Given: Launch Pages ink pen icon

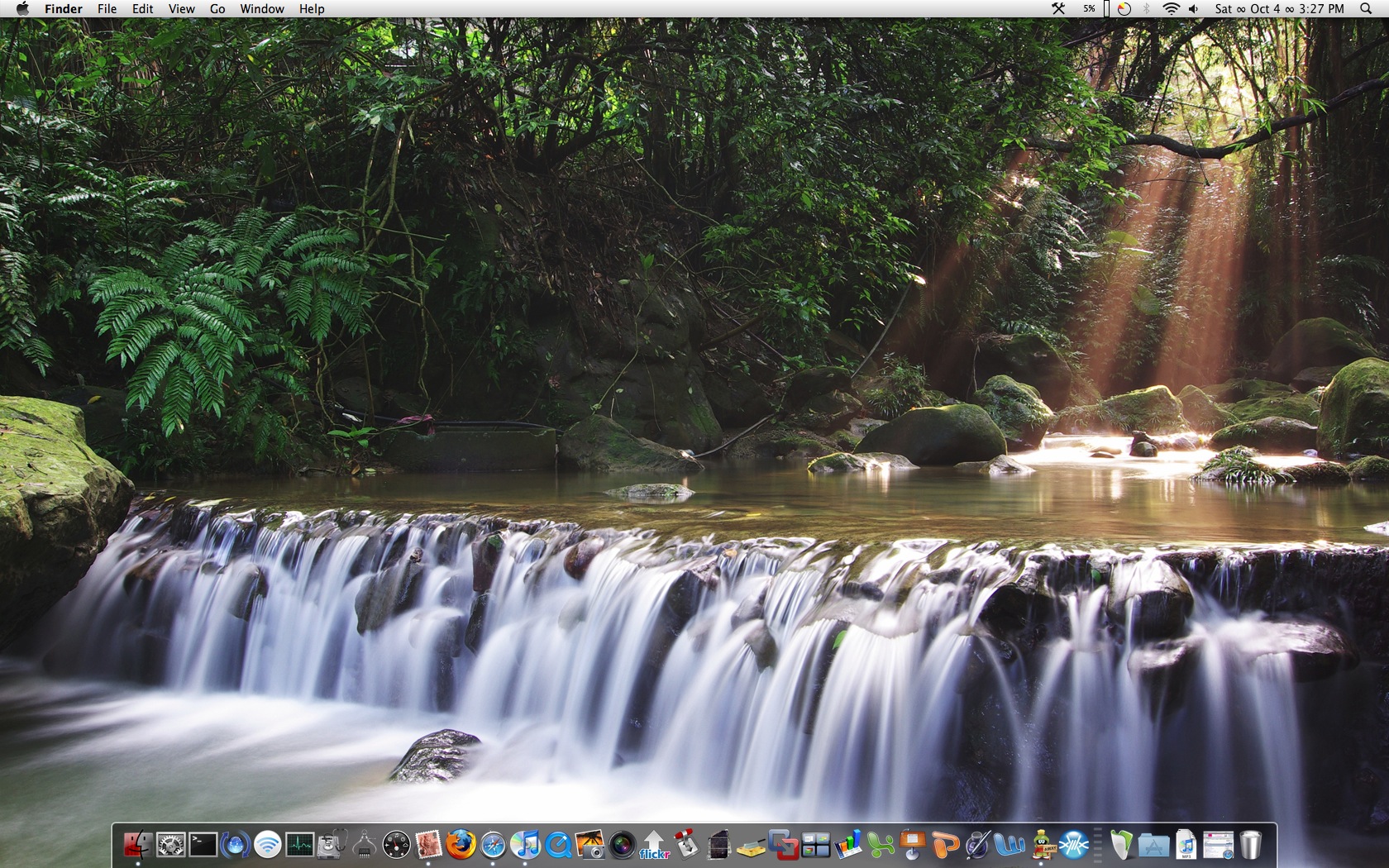Looking at the screenshot, I should pyautogui.click(x=977, y=844).
